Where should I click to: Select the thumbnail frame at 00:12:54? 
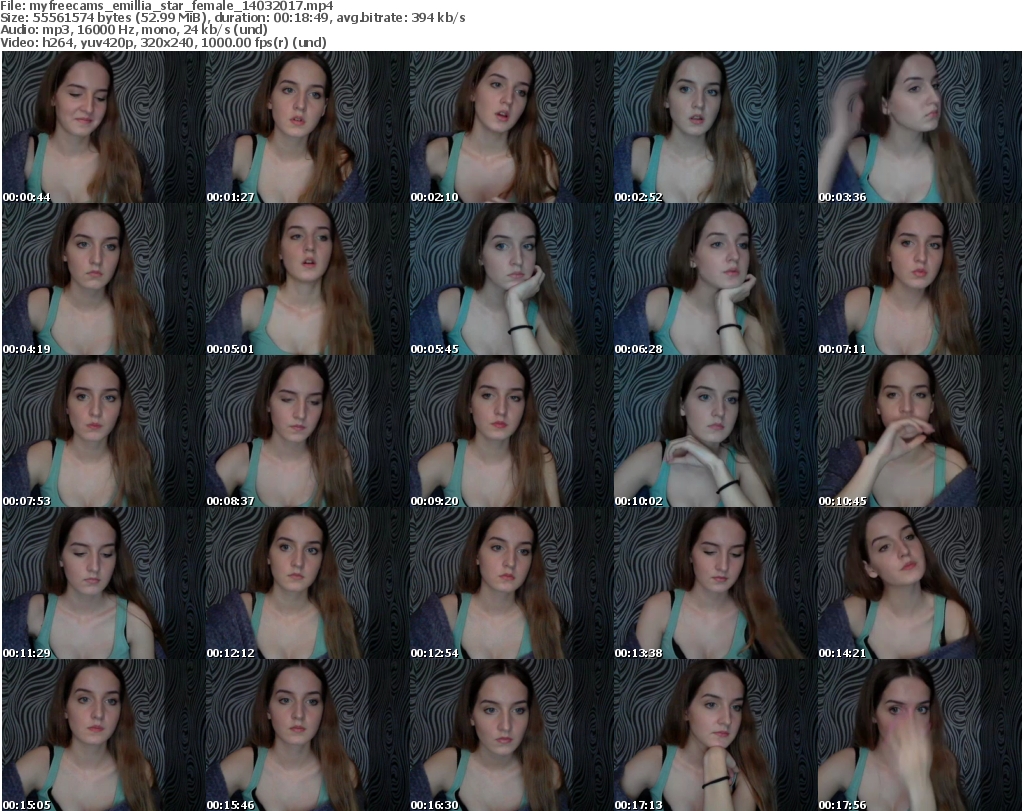[511, 584]
